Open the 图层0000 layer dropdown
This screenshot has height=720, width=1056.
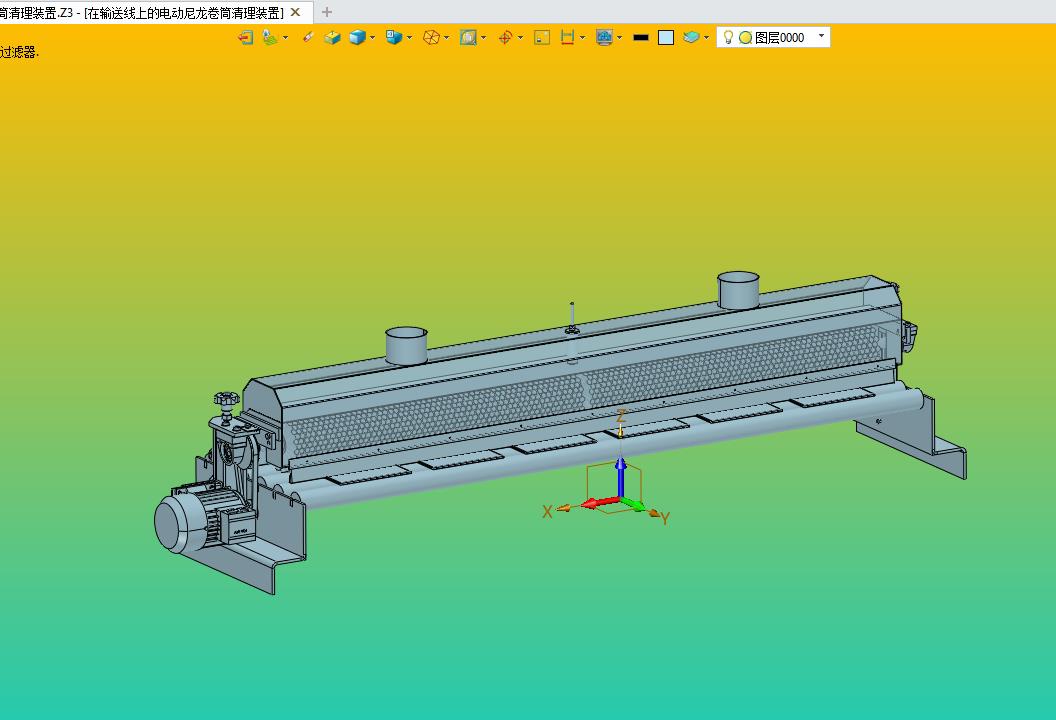pyautogui.click(x=774, y=37)
